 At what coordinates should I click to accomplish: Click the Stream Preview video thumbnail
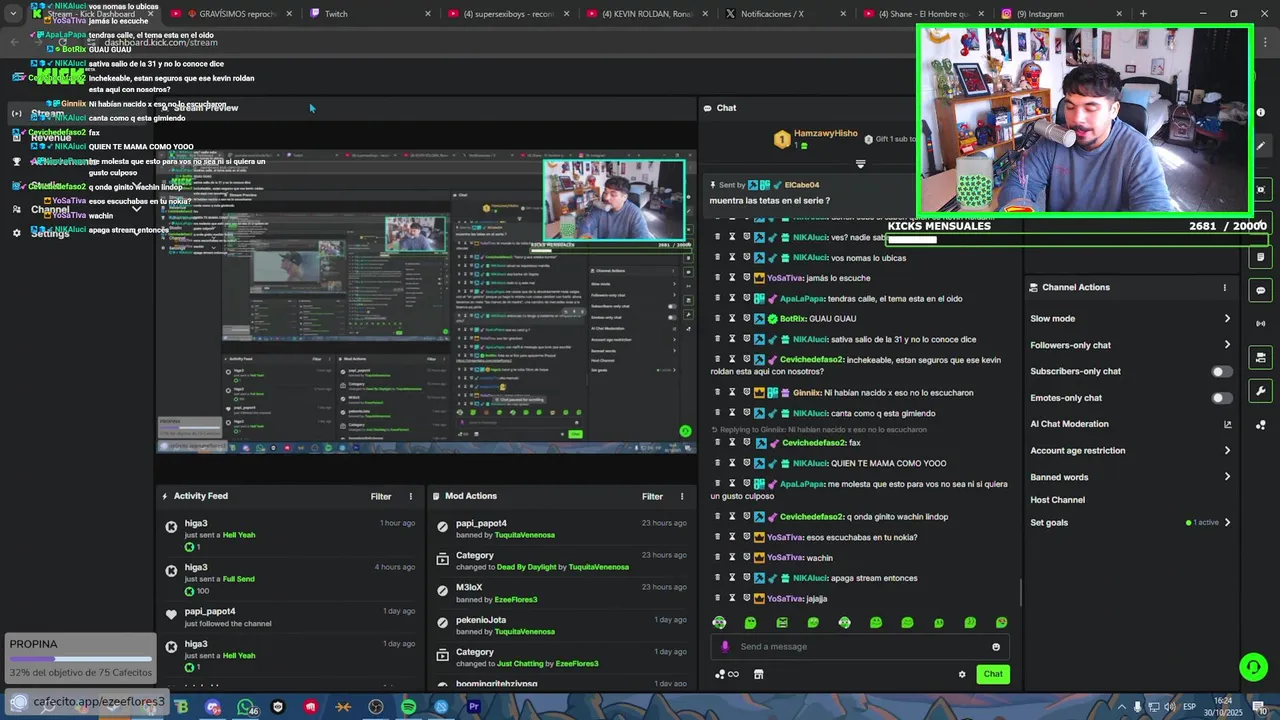tap(425, 302)
